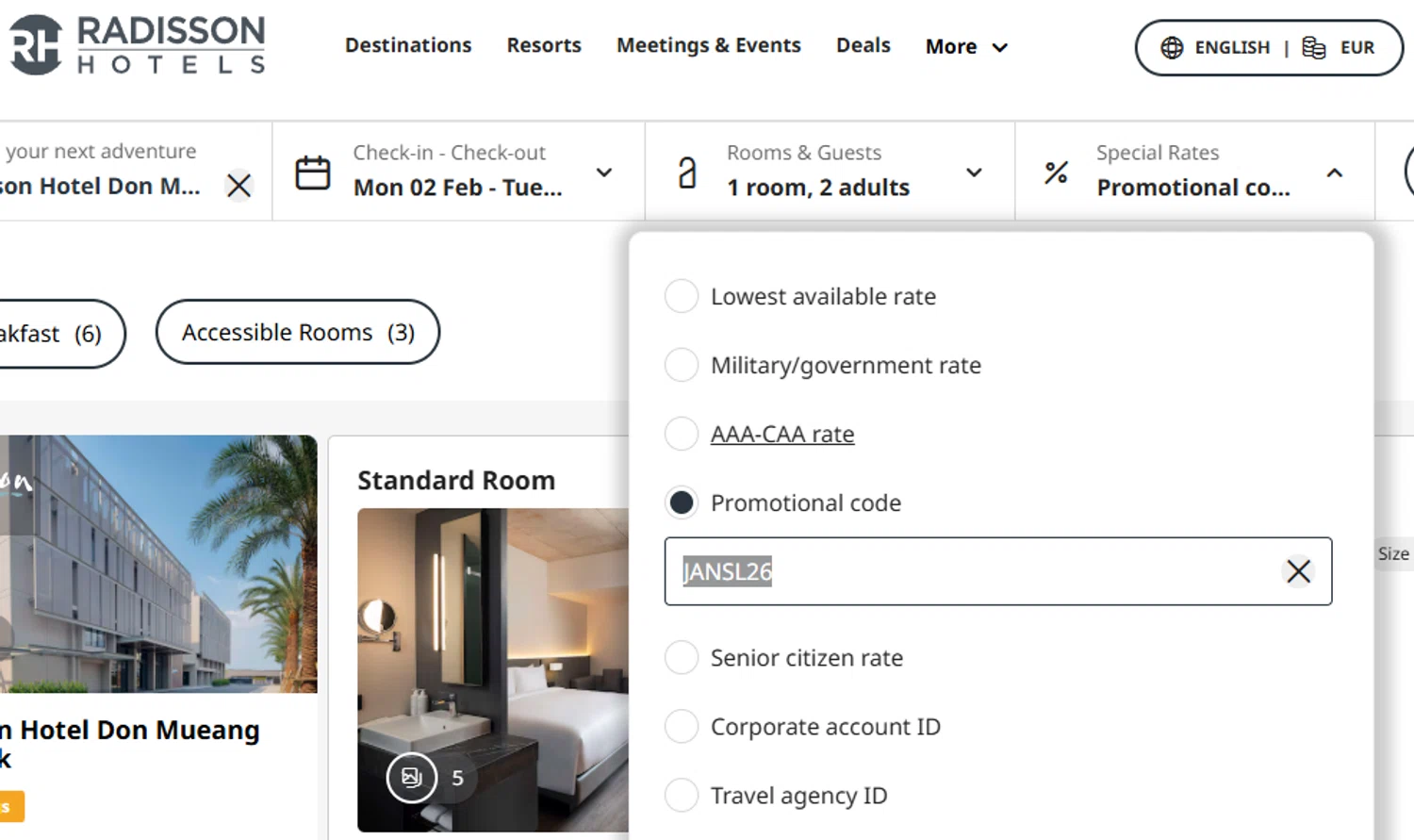
Task: Click the percent Special Rates icon
Action: [1057, 173]
